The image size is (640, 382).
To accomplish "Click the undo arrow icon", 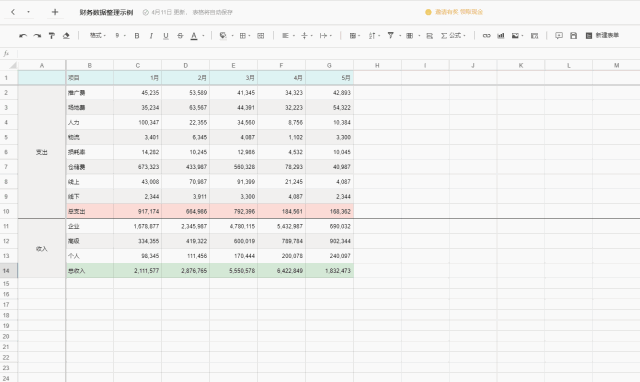I will [23, 36].
